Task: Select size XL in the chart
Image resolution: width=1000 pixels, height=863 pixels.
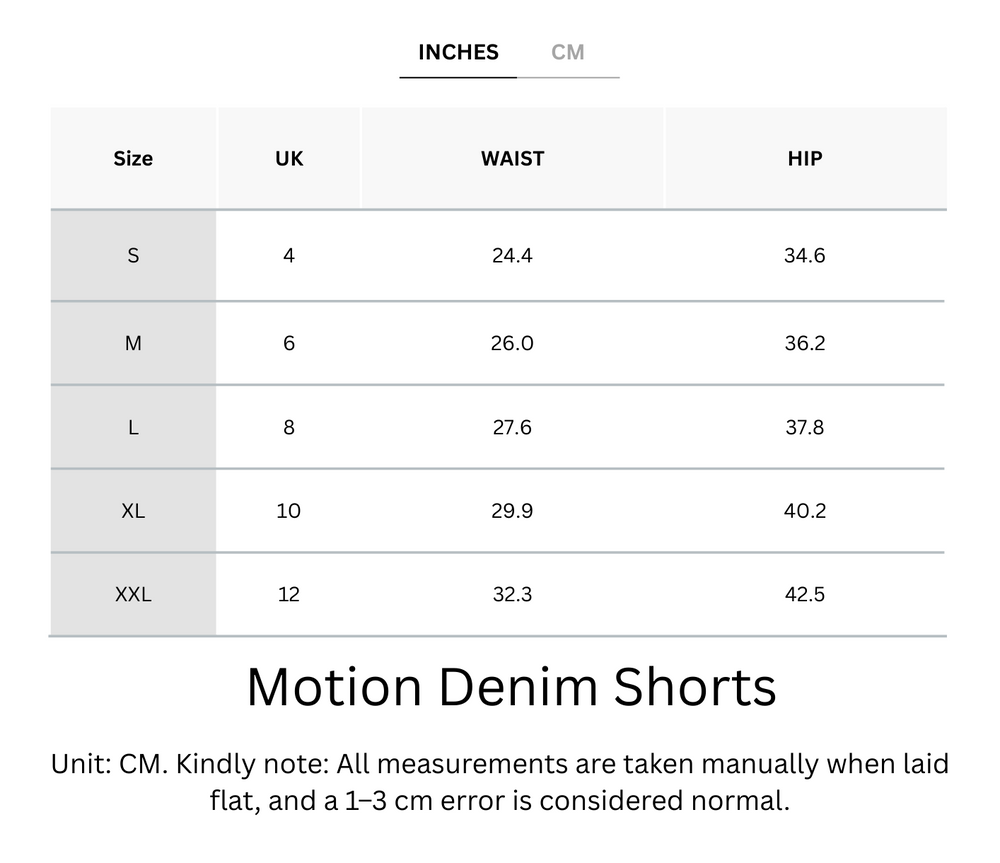Action: [x=132, y=511]
